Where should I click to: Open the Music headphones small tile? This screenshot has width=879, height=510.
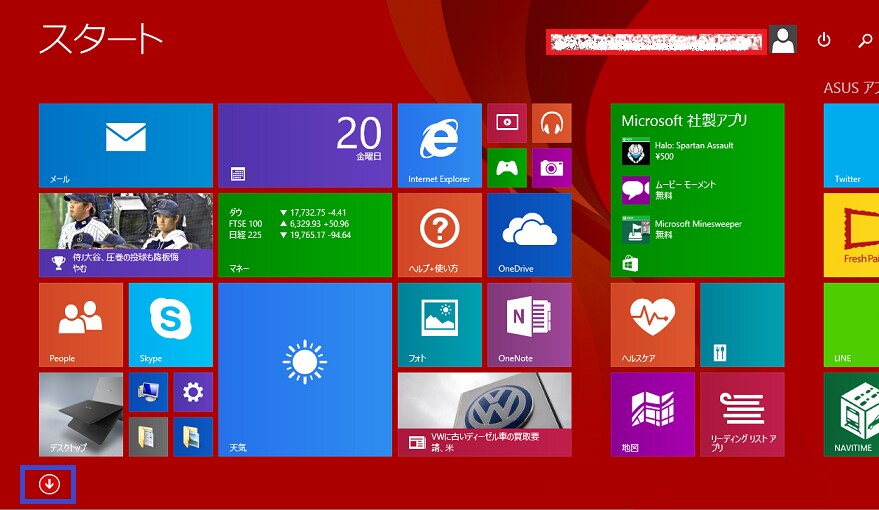[x=552, y=123]
